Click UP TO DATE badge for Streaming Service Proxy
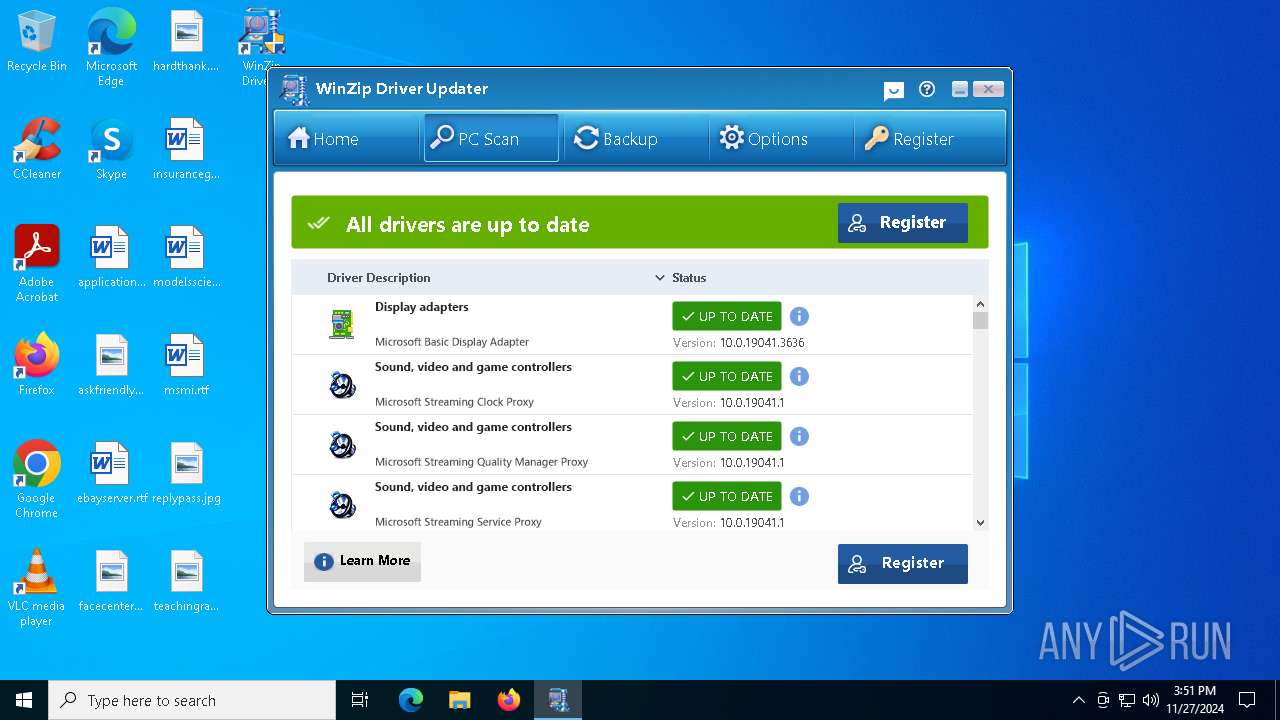The width and height of the screenshot is (1280, 720). [727, 496]
